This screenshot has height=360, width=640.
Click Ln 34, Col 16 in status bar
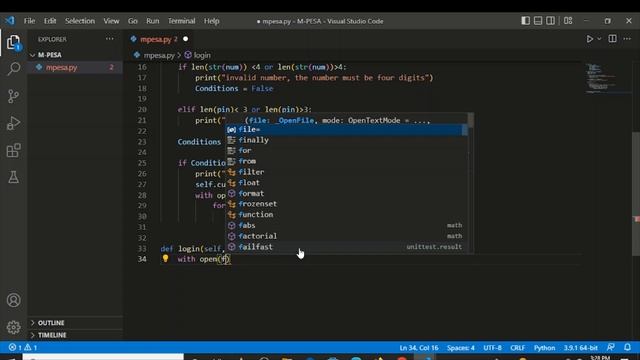[419, 347]
